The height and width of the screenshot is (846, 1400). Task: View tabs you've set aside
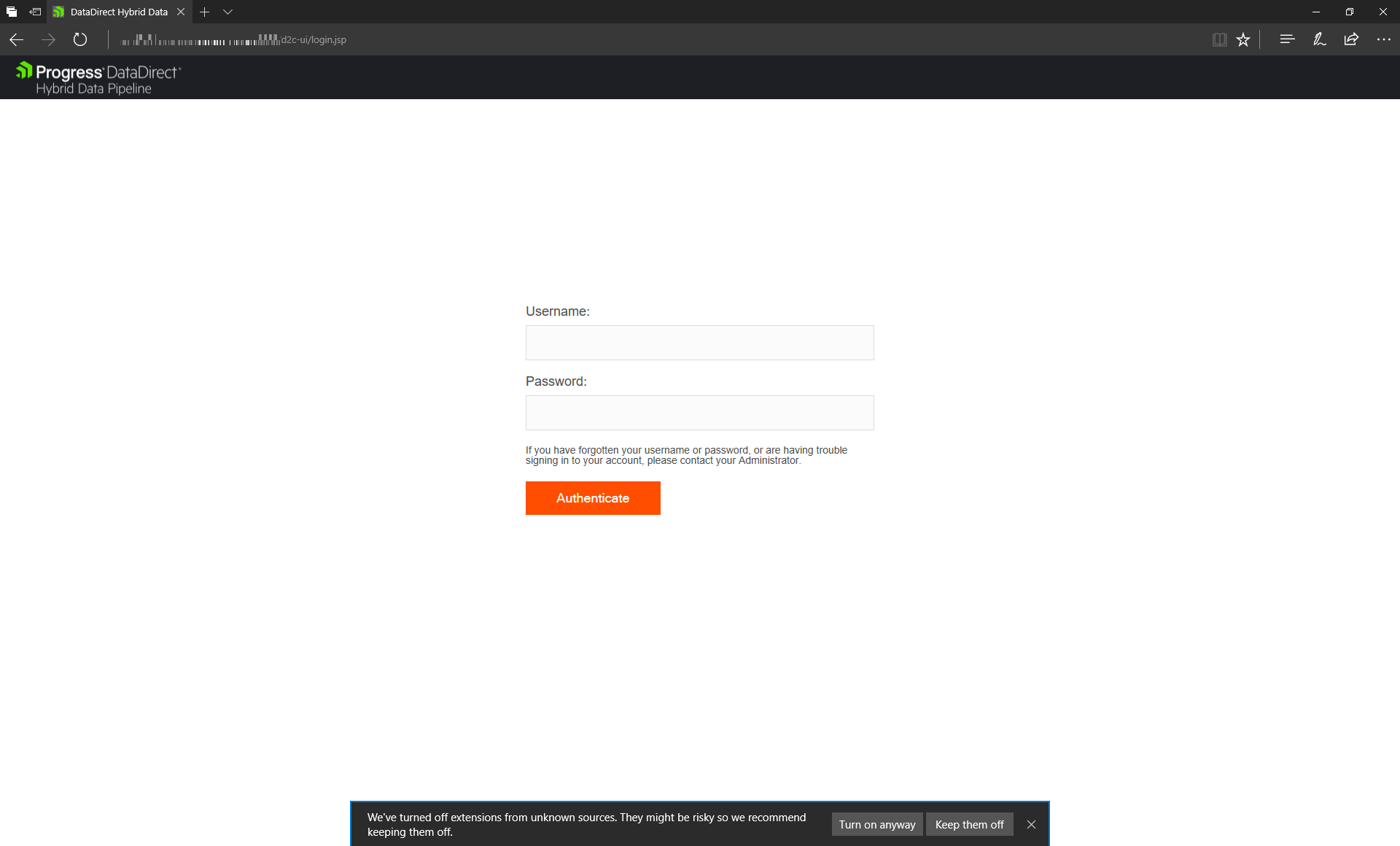tap(12, 12)
